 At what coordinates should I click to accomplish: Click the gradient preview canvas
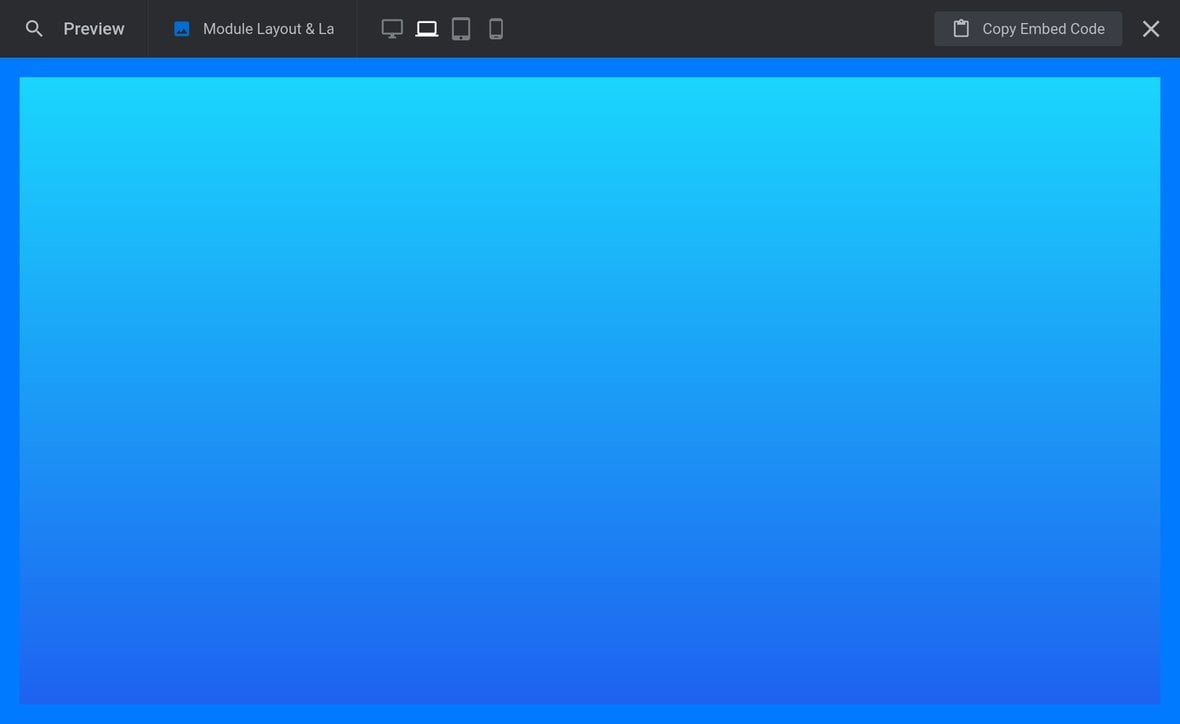[589, 391]
